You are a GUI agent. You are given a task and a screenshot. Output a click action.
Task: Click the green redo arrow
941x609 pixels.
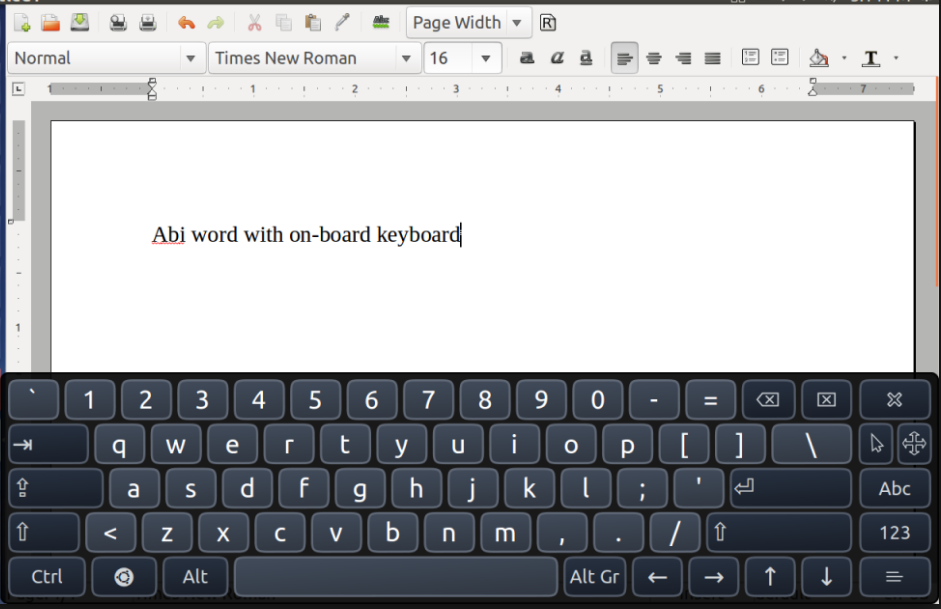(215, 23)
